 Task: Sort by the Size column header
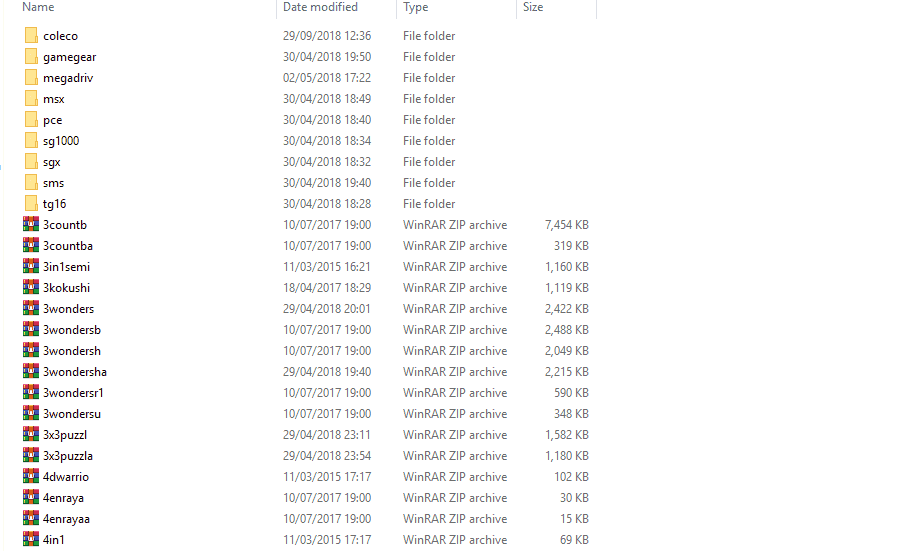tap(533, 7)
